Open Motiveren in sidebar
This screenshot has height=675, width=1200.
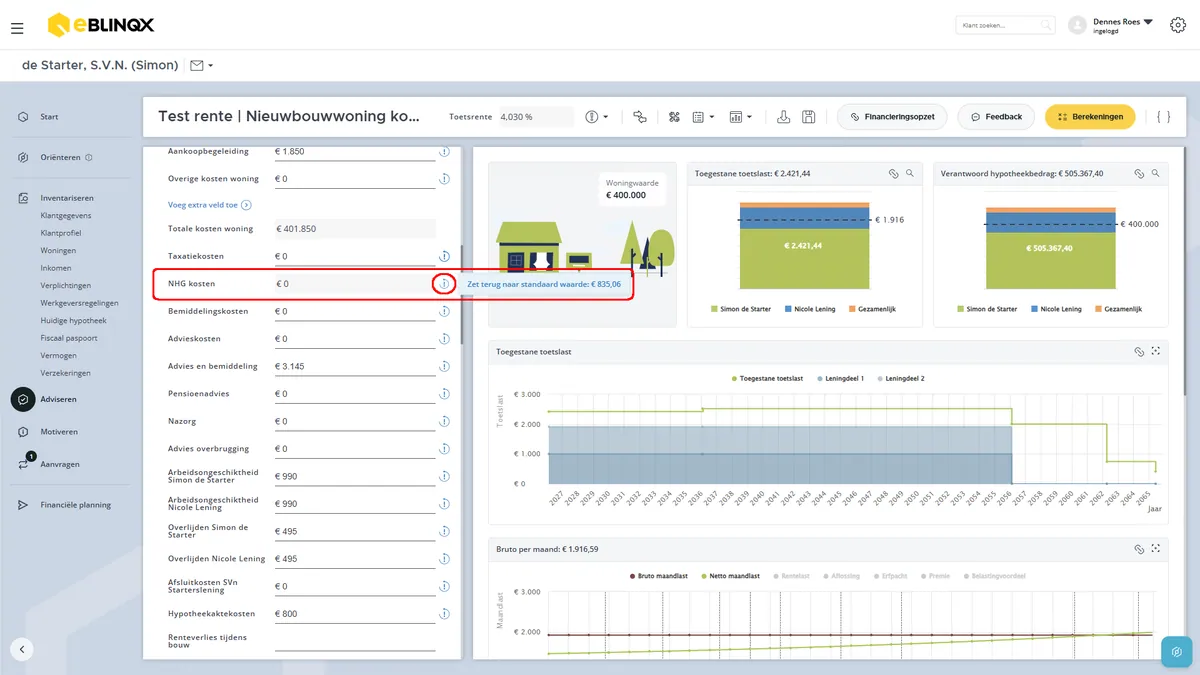pos(59,432)
